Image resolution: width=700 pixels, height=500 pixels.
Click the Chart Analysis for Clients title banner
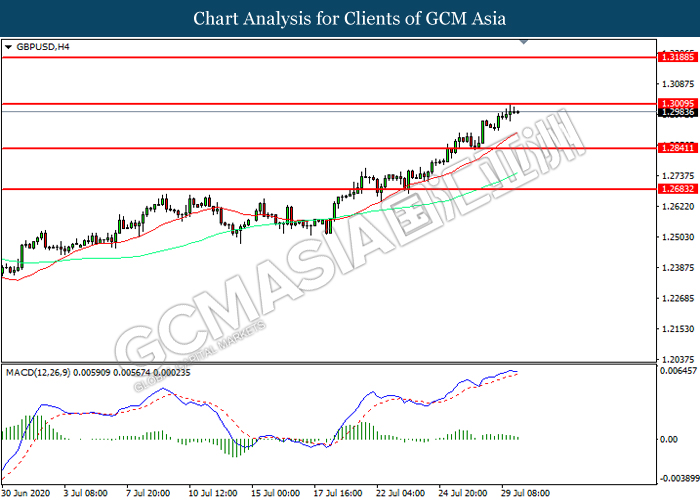[x=349, y=19]
